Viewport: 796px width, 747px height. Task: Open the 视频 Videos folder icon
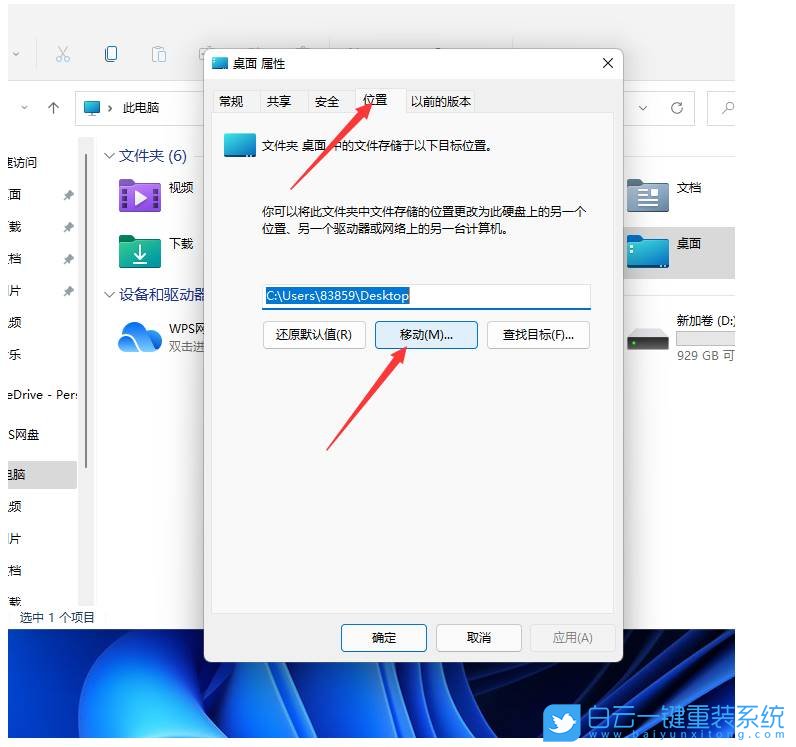coord(140,196)
